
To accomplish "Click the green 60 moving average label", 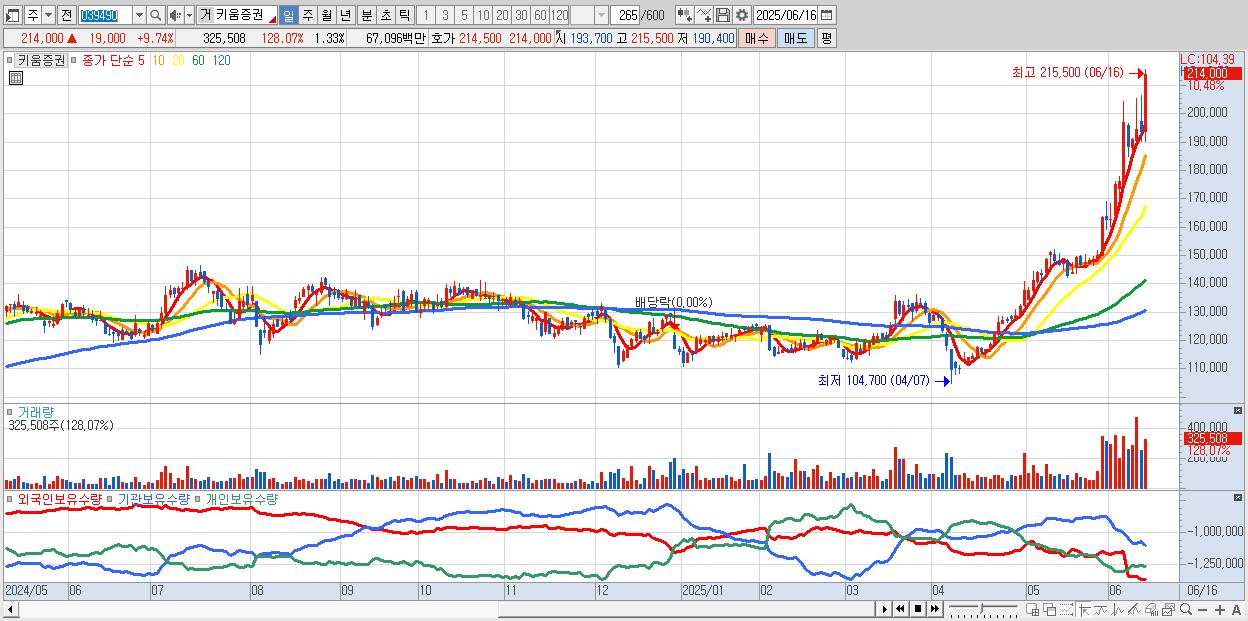I will point(198,60).
